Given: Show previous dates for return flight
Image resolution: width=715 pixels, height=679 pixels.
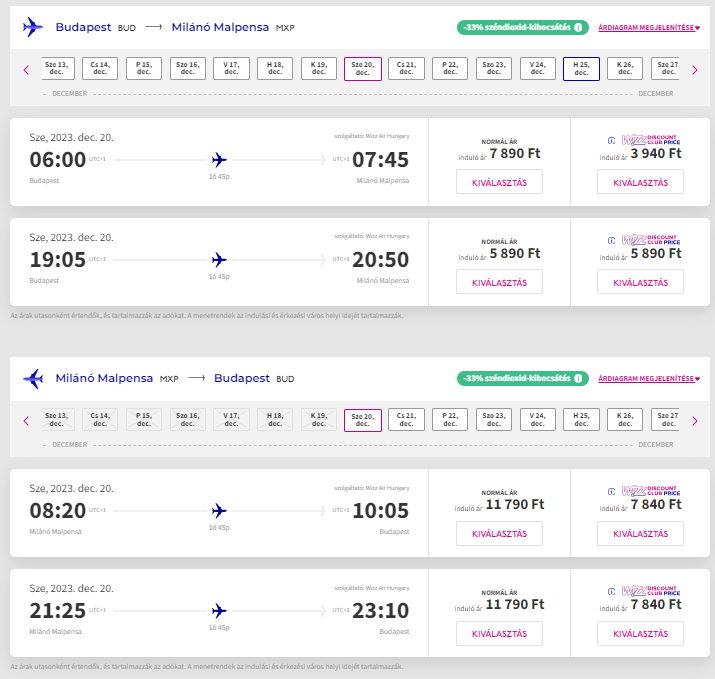Looking at the screenshot, I should 26,421.
